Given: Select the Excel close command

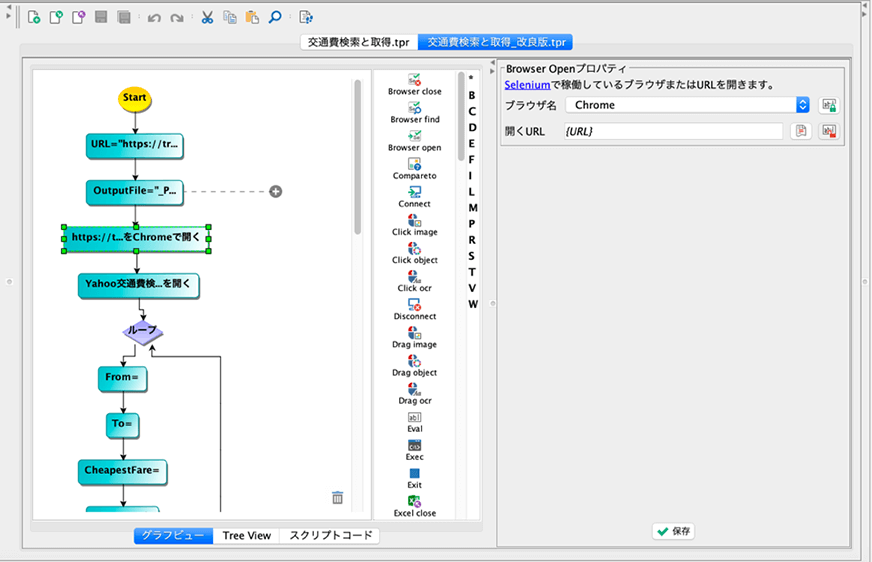Looking at the screenshot, I should (x=415, y=506).
